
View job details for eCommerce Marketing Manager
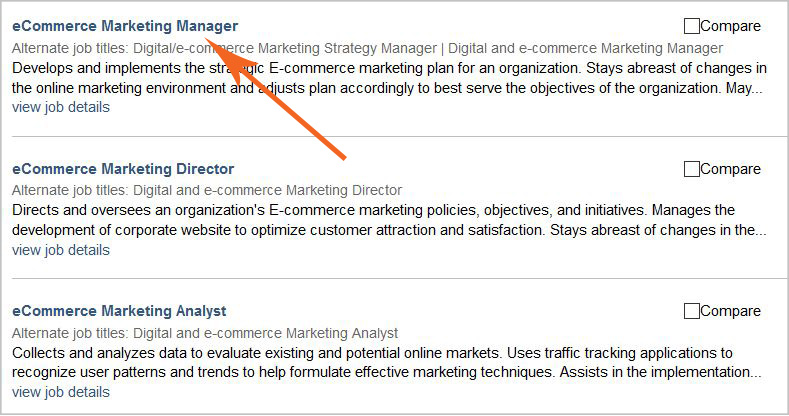tap(61, 107)
